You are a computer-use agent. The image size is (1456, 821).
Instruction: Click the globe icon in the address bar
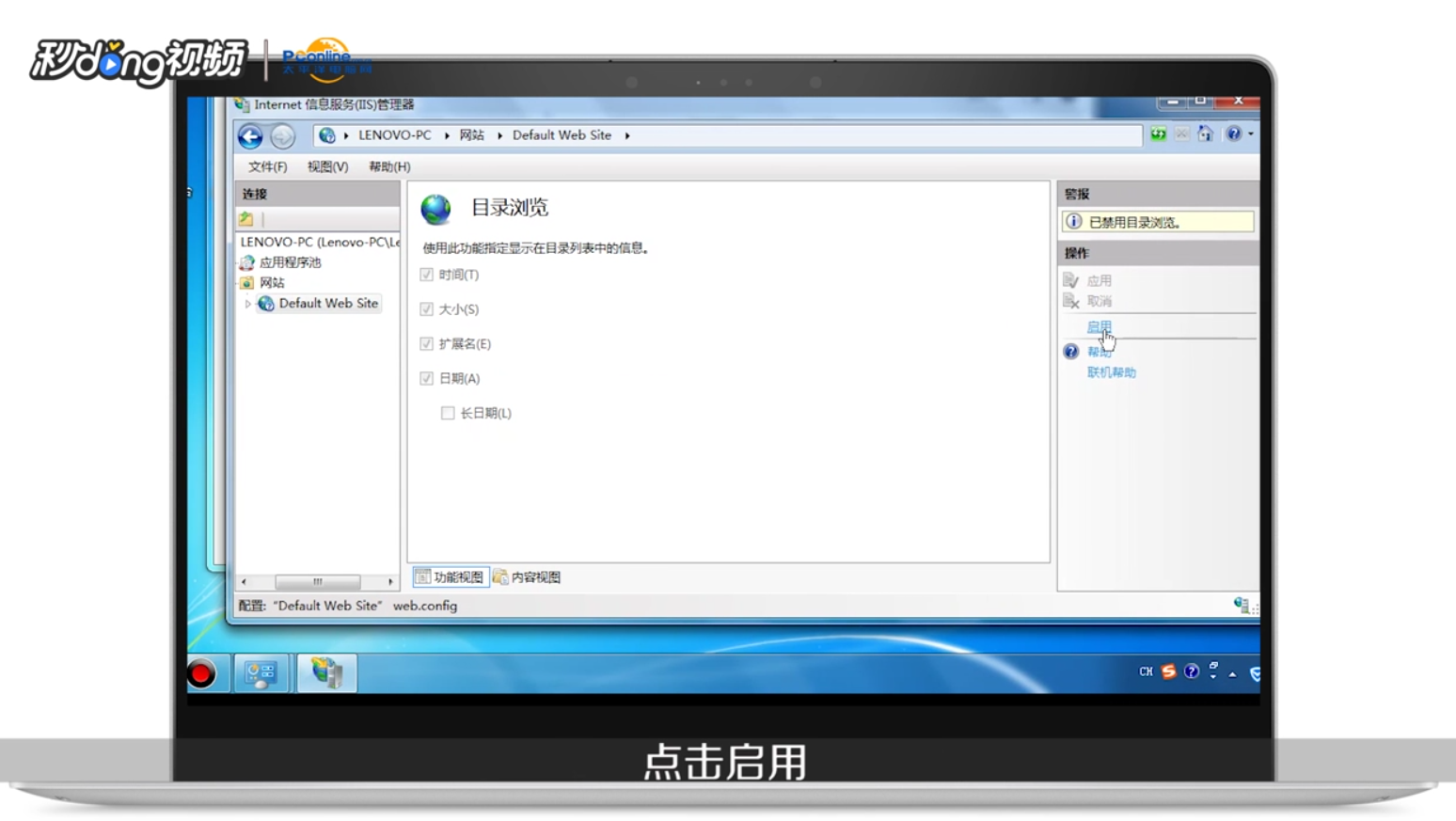click(x=326, y=135)
